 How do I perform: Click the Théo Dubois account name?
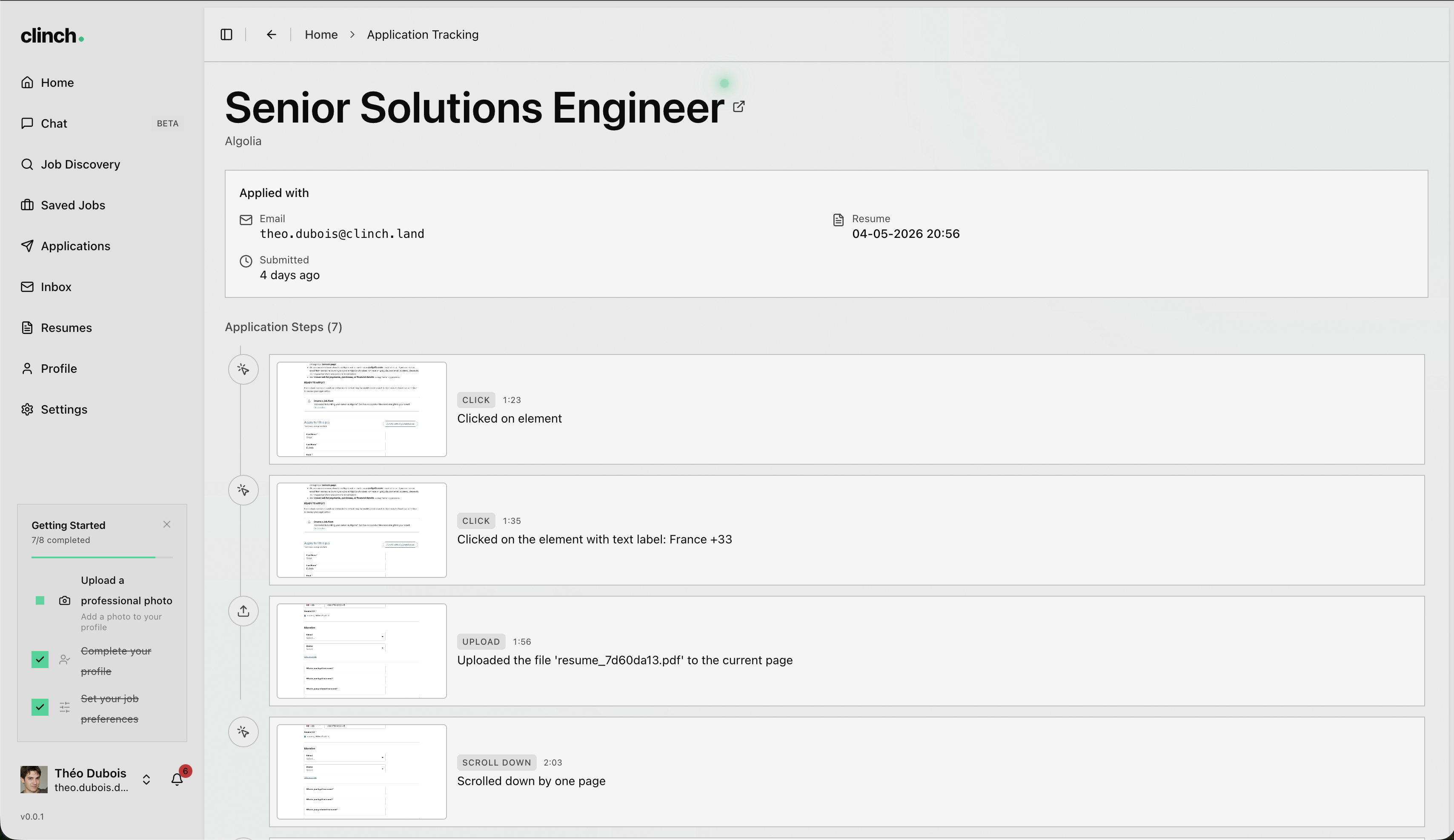point(91,773)
